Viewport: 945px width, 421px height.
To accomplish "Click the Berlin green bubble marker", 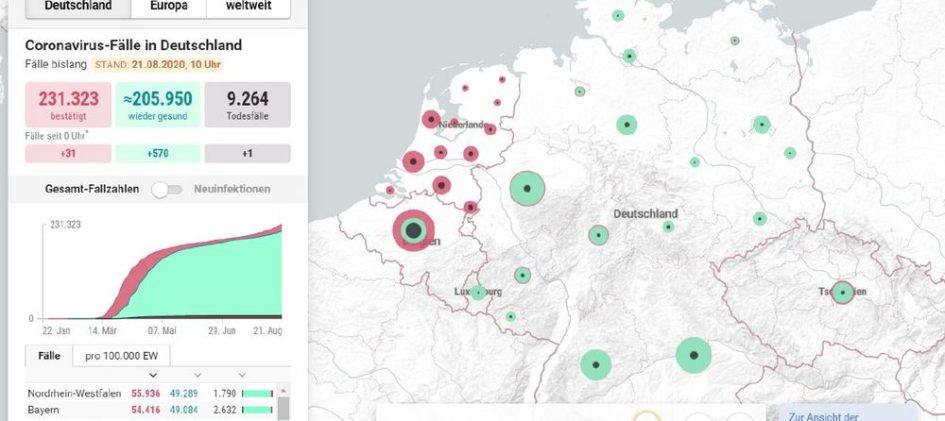I will (x=762, y=125).
